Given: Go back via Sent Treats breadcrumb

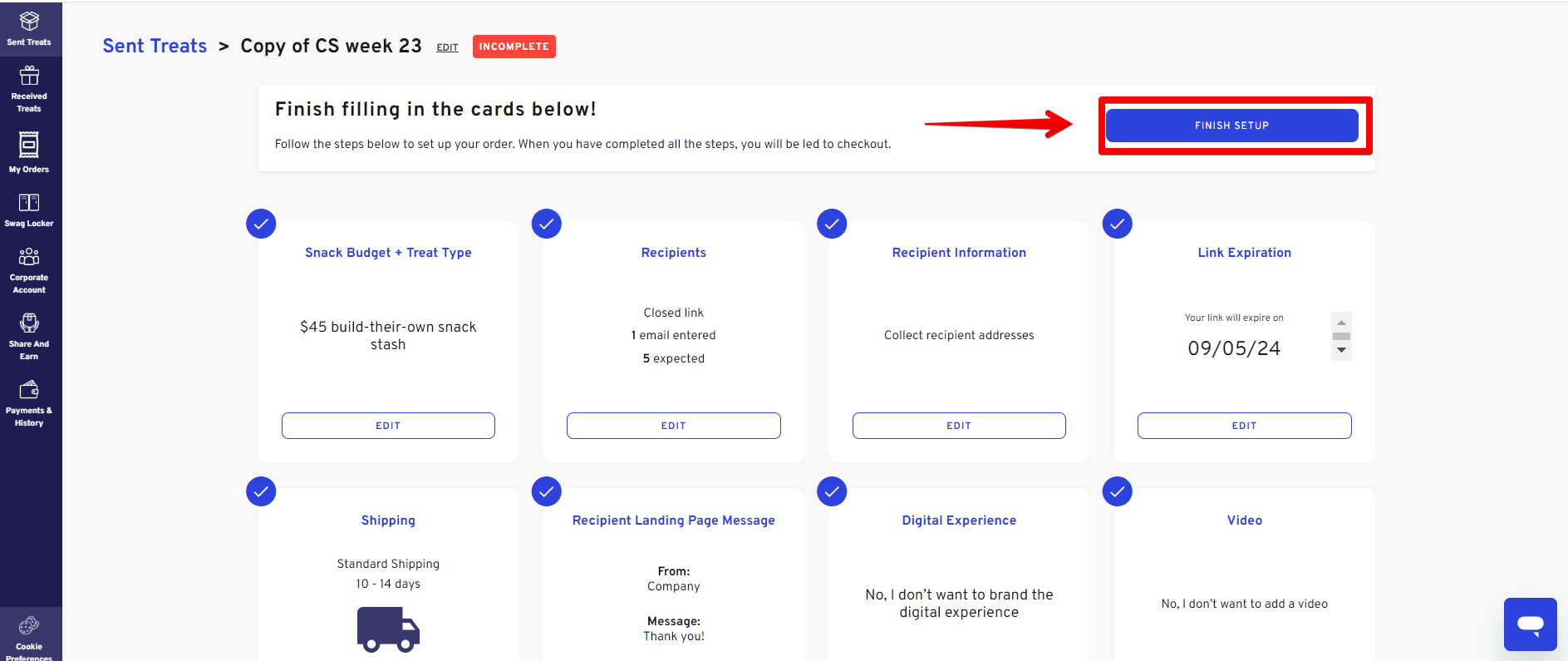Looking at the screenshot, I should 155,47.
